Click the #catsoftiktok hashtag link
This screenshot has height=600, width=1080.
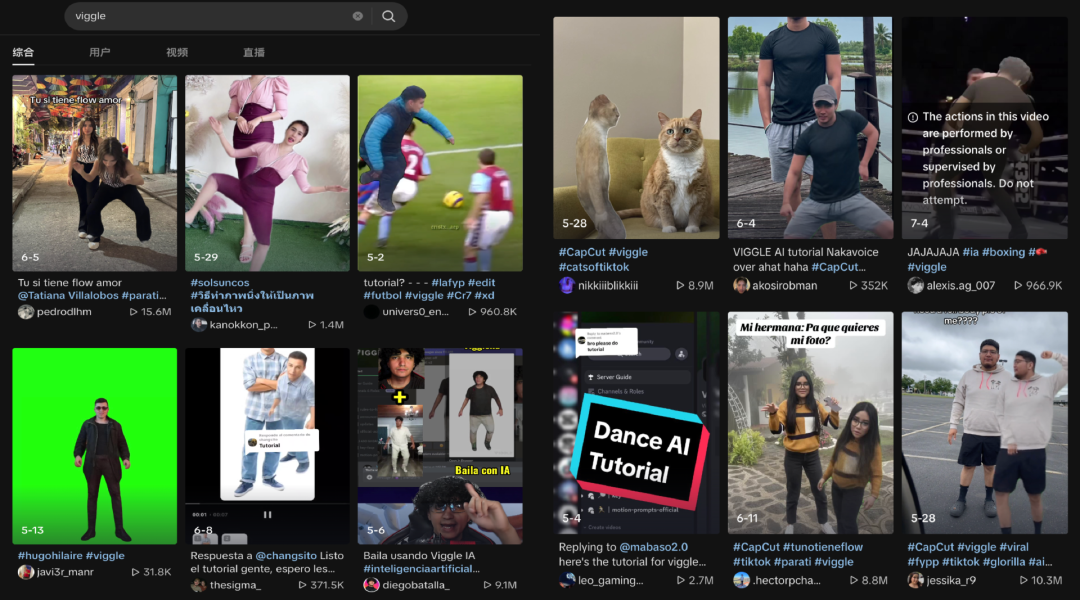coord(594,267)
